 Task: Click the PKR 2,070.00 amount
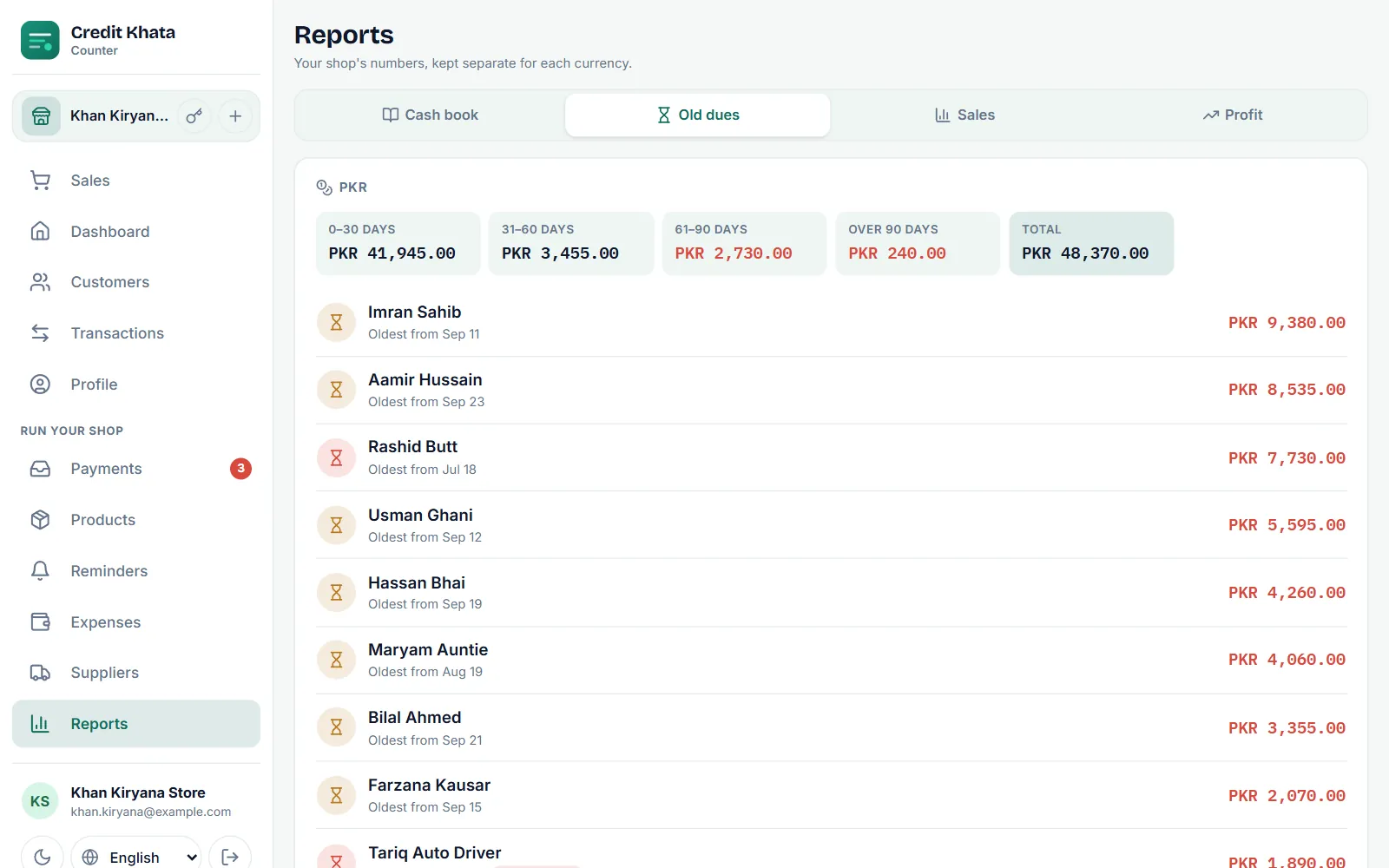1287,795
